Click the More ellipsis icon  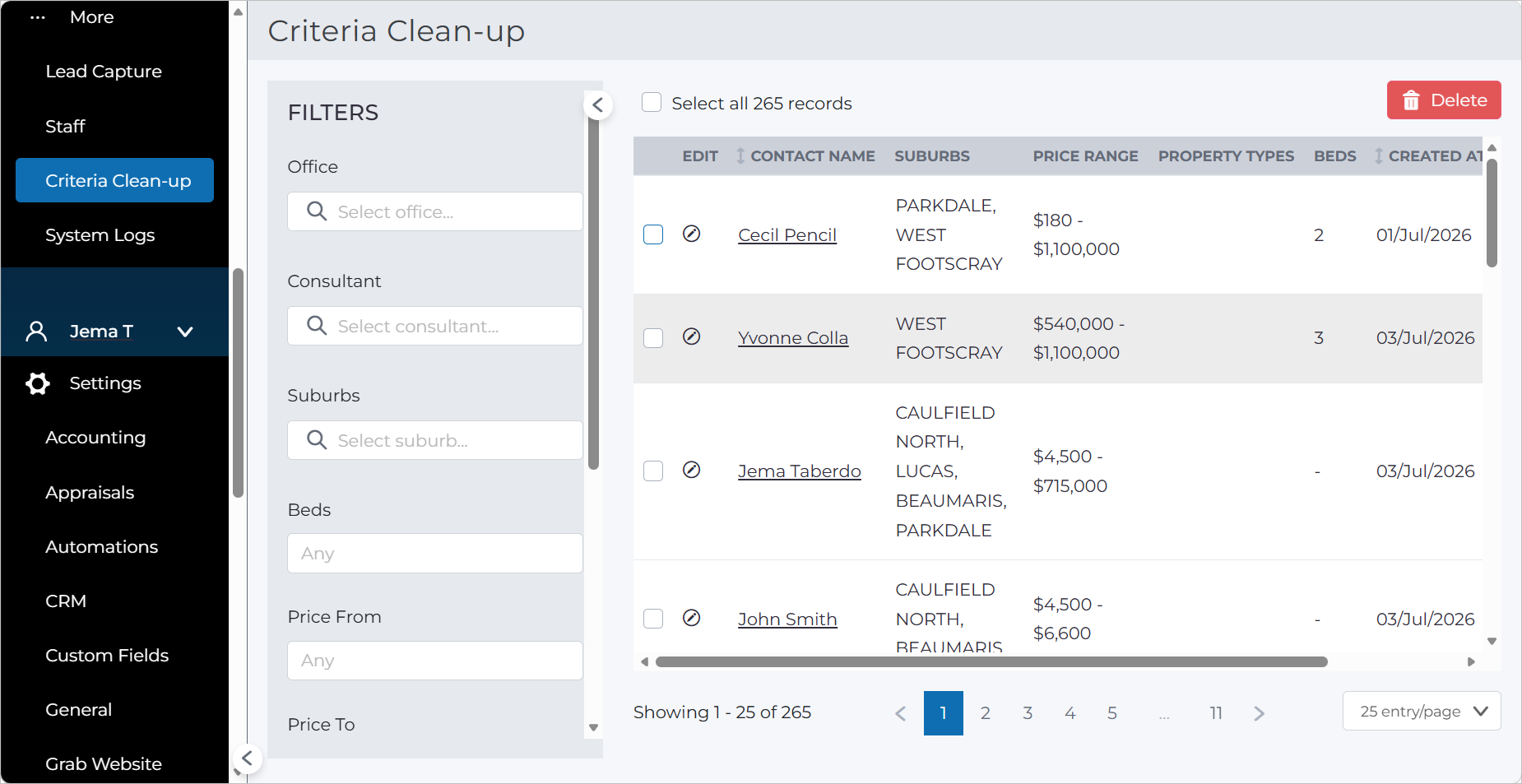(38, 17)
